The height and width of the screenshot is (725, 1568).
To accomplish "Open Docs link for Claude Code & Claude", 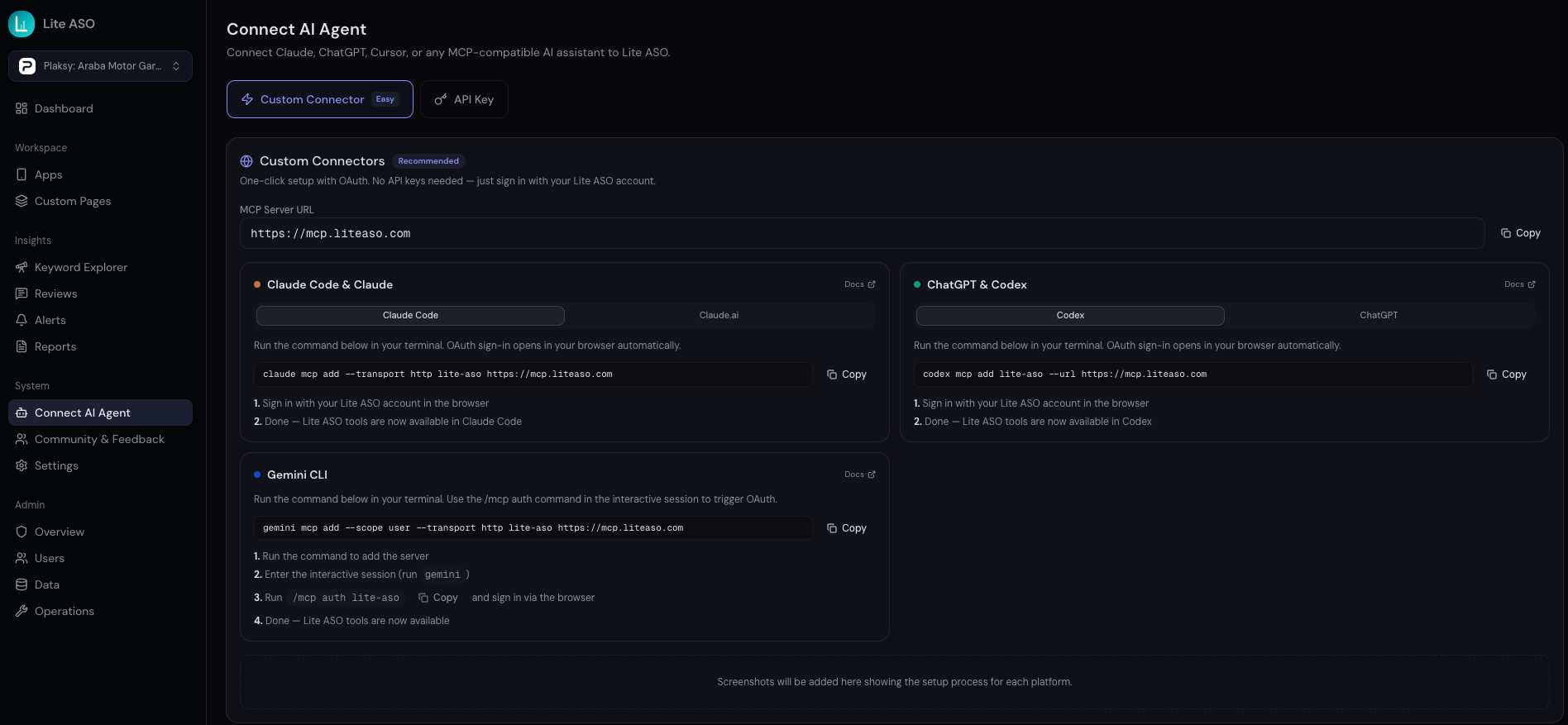I will click(x=859, y=284).
